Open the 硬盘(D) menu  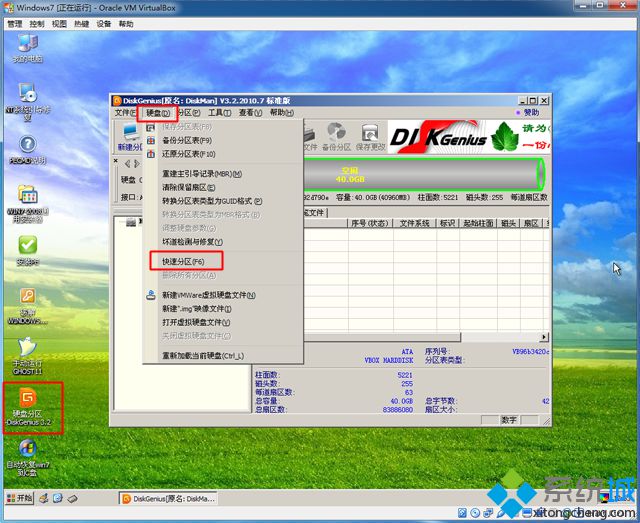(158, 113)
